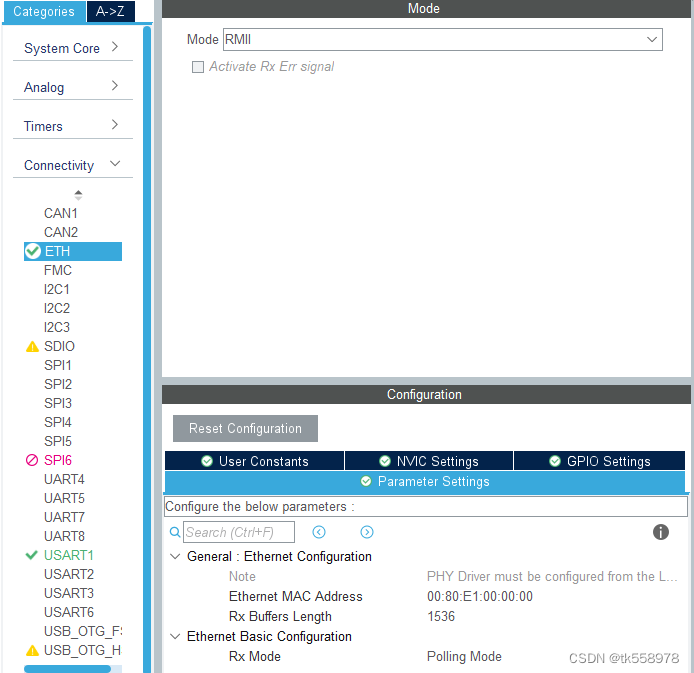Click the info icon in parameter settings
The height and width of the screenshot is (673, 694).
(x=660, y=532)
